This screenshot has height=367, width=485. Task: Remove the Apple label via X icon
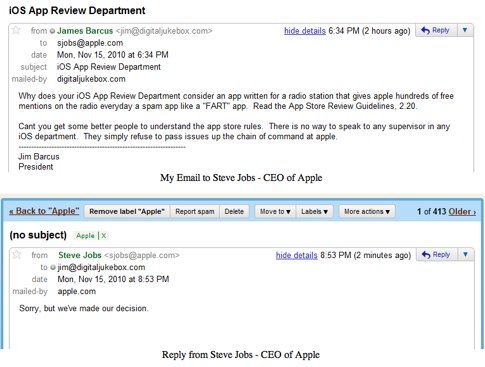pos(104,236)
